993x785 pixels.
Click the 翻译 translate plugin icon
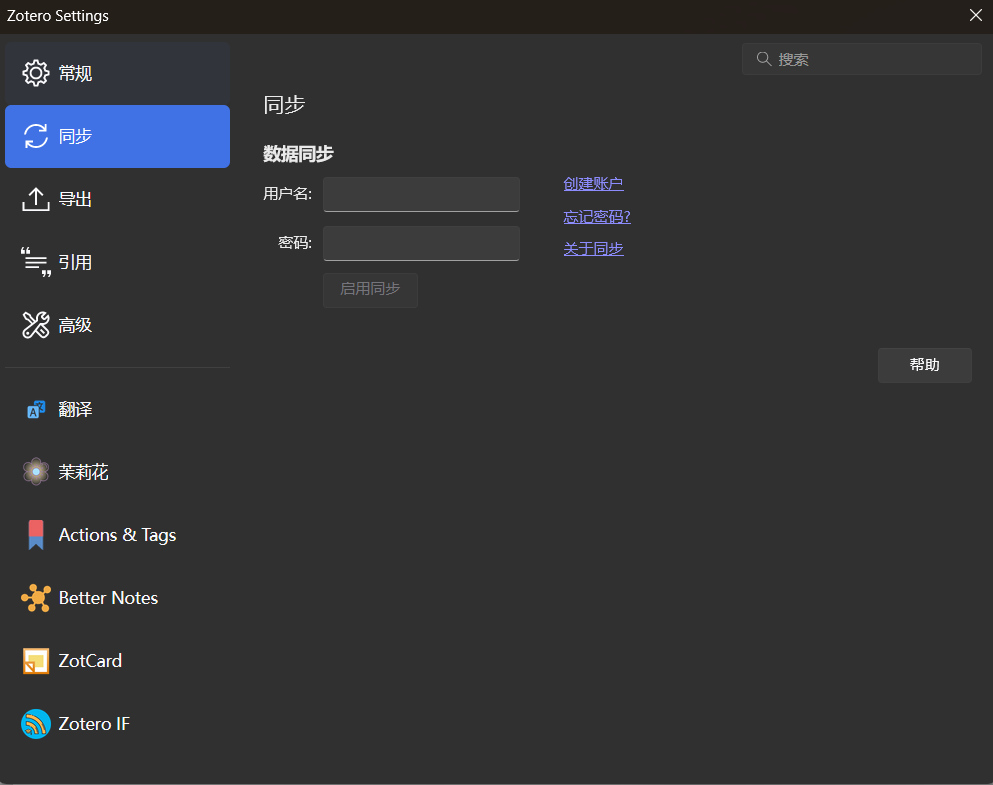[x=36, y=409]
